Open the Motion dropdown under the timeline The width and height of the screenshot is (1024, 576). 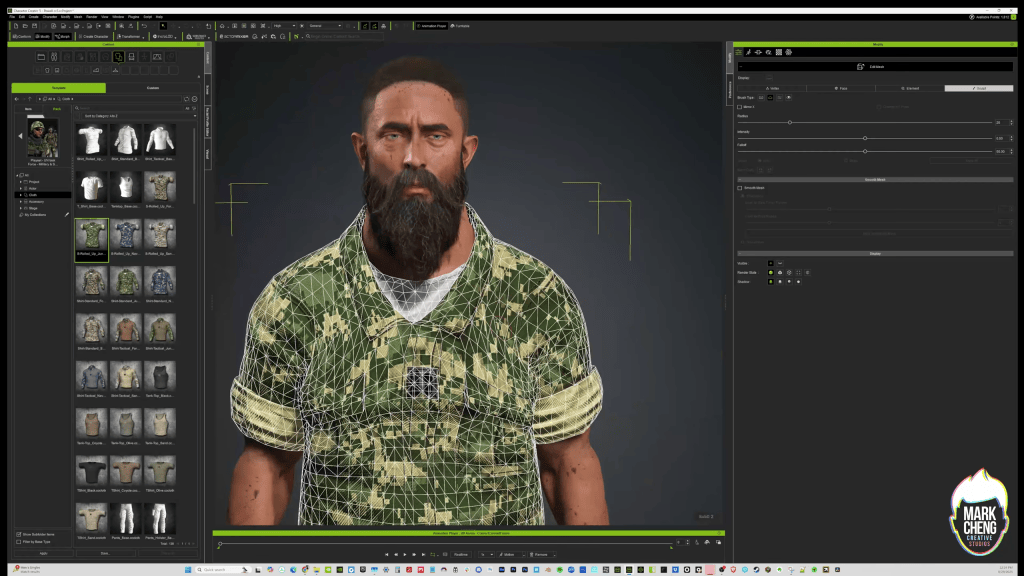(x=510, y=554)
